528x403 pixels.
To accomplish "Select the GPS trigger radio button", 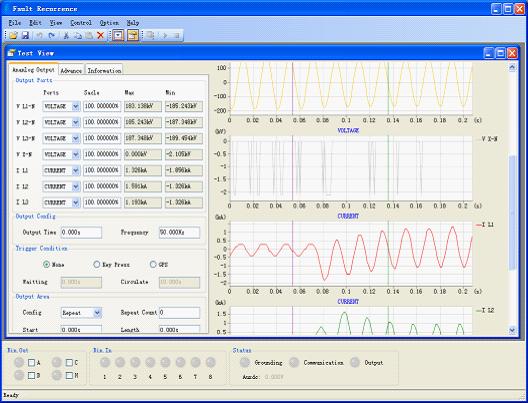I will 153,265.
